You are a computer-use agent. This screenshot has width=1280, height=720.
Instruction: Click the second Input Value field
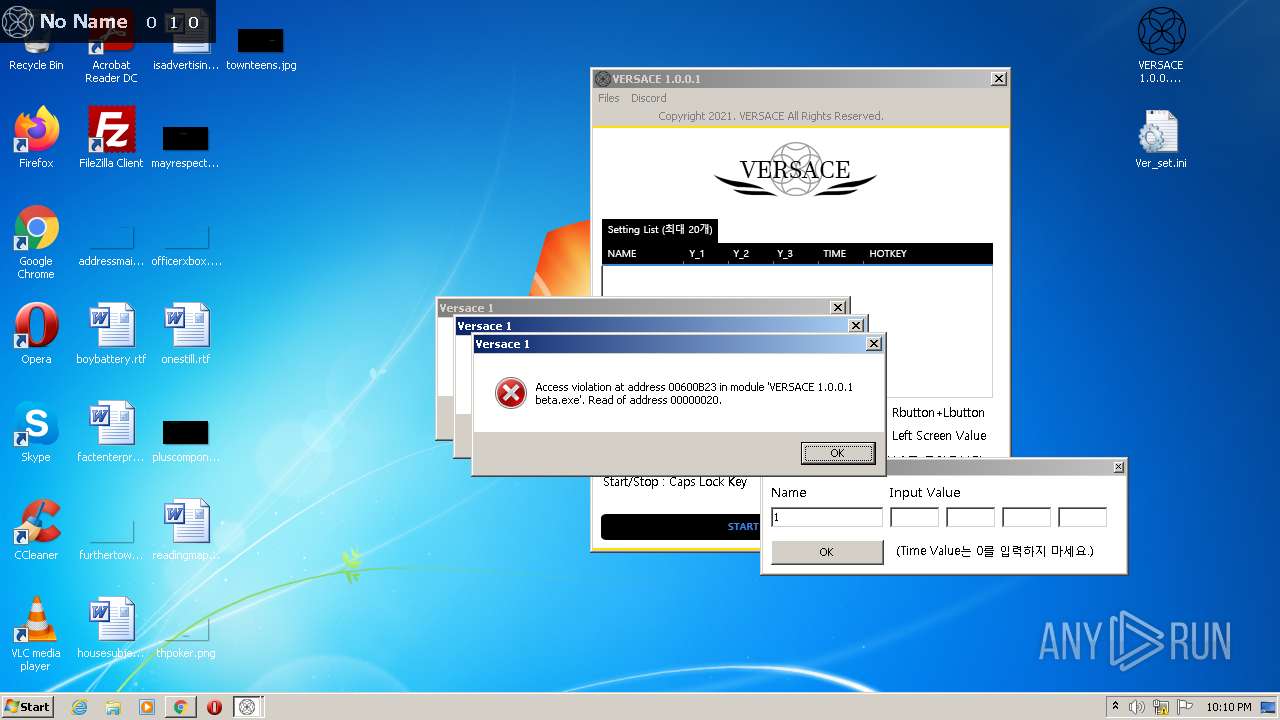(x=970, y=518)
